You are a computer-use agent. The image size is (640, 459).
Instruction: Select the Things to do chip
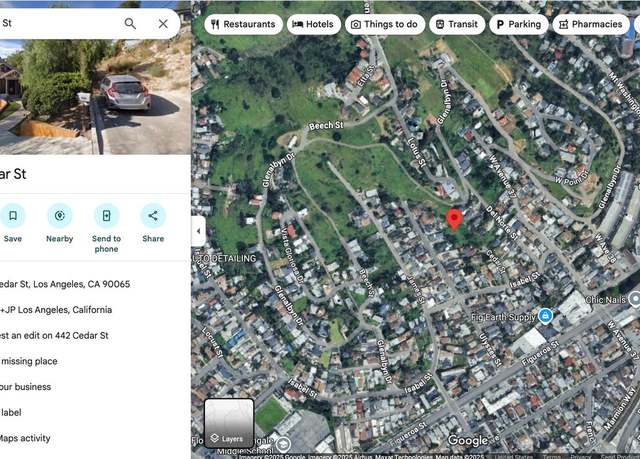click(385, 24)
